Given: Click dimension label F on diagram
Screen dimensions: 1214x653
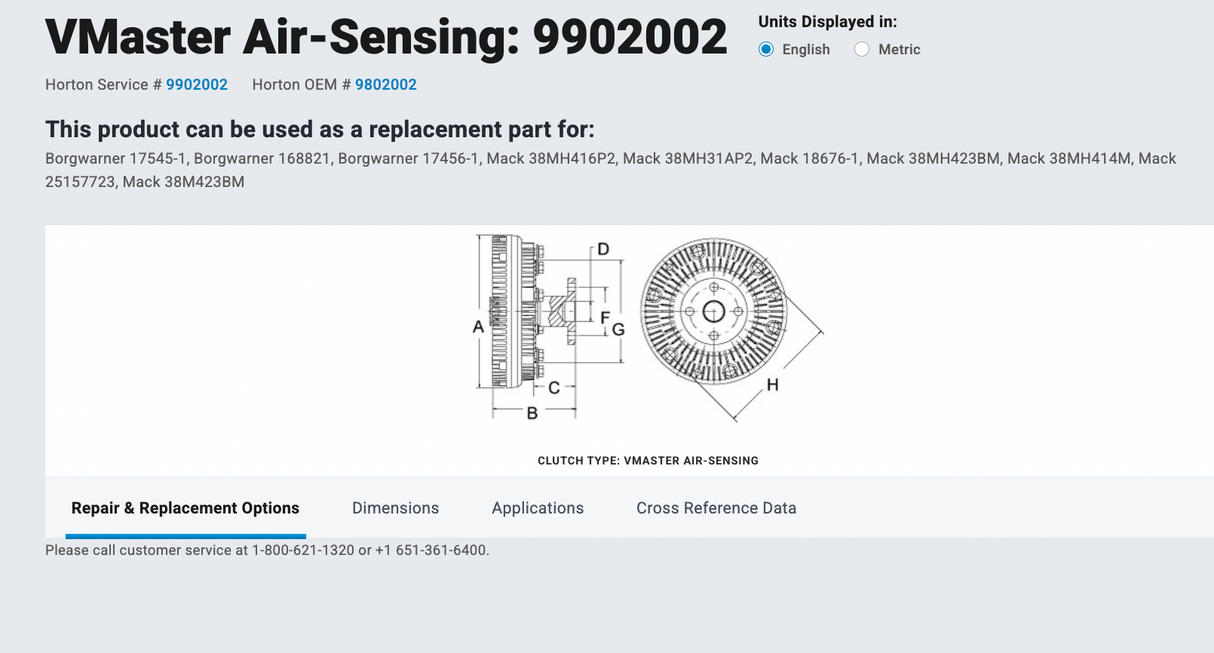Looking at the screenshot, I should (604, 317).
